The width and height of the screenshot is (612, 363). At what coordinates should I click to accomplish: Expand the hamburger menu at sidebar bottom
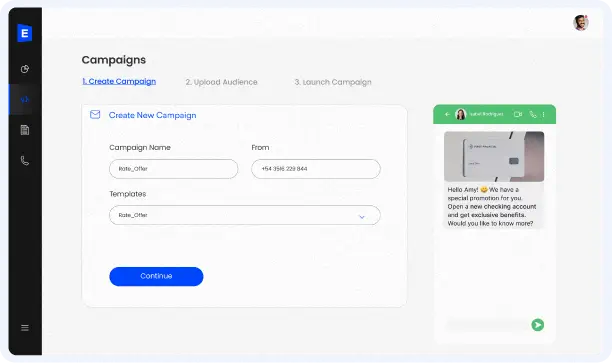pos(25,328)
